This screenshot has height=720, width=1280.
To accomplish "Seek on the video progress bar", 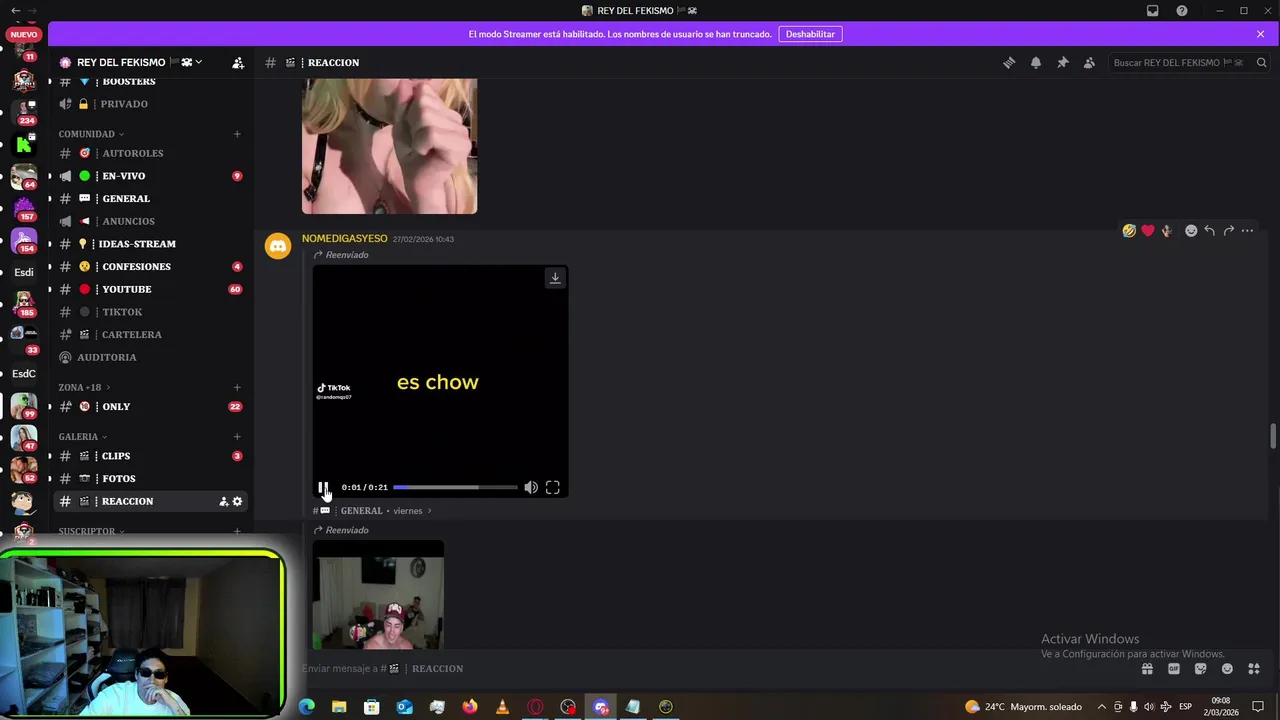I will (x=455, y=488).
